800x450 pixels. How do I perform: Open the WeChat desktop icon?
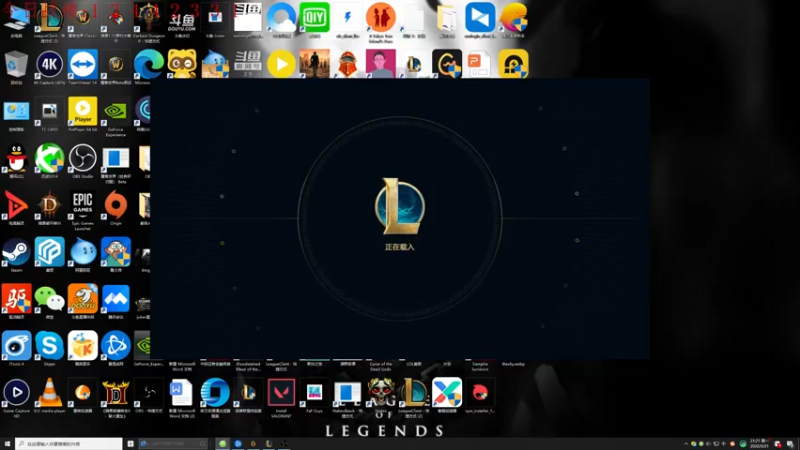point(49,299)
